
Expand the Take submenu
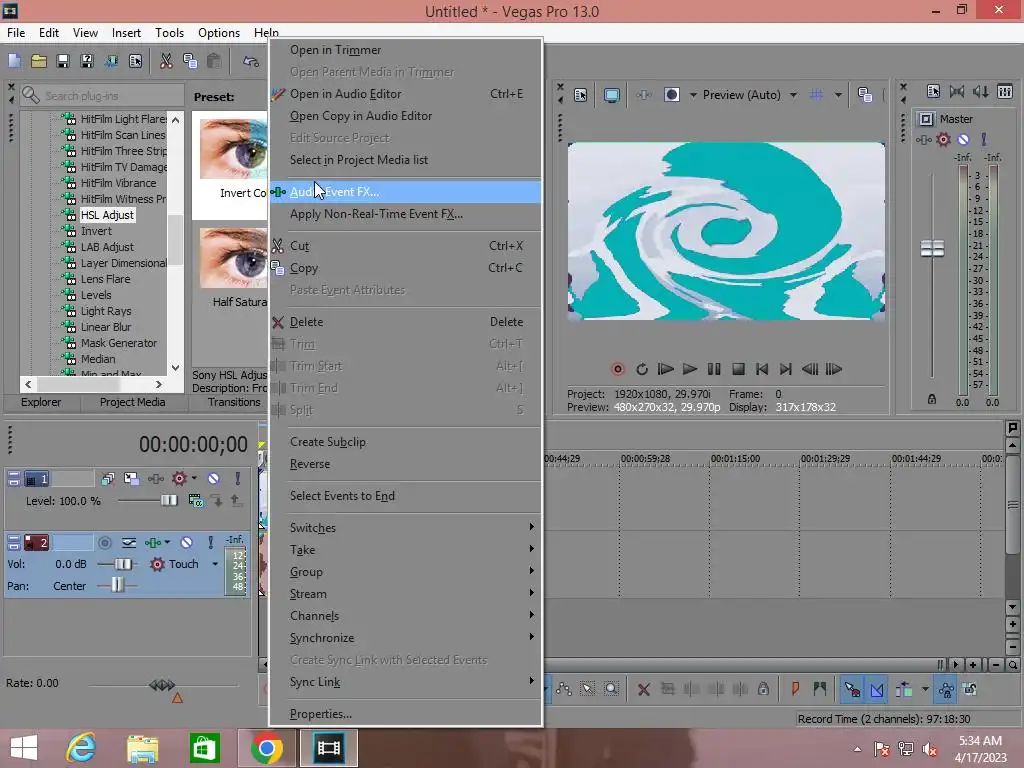click(x=406, y=550)
